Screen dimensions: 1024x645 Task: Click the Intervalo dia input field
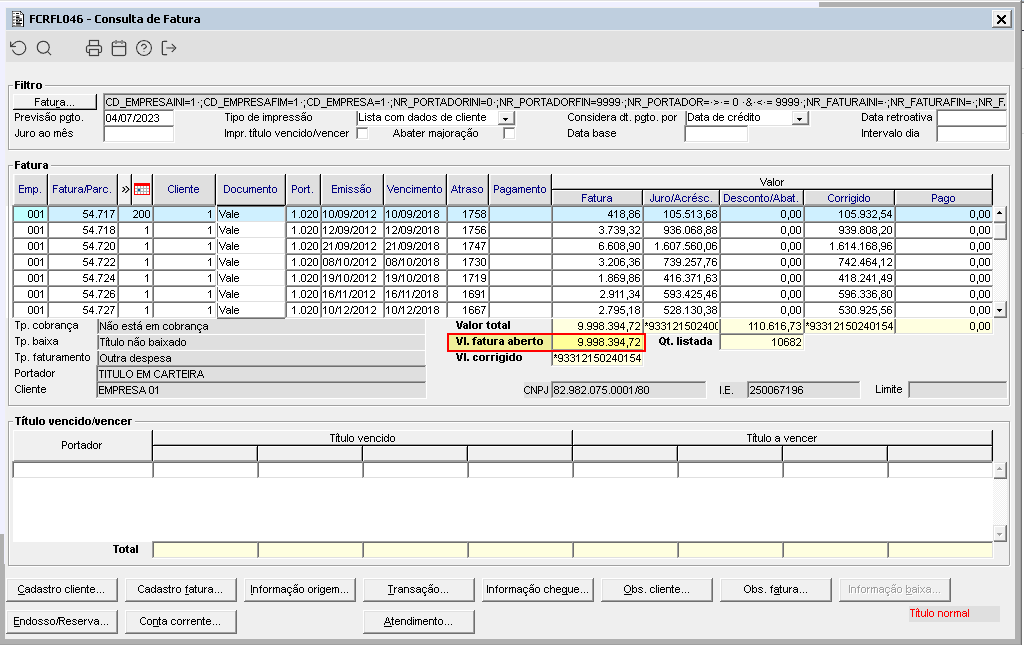[x=972, y=134]
